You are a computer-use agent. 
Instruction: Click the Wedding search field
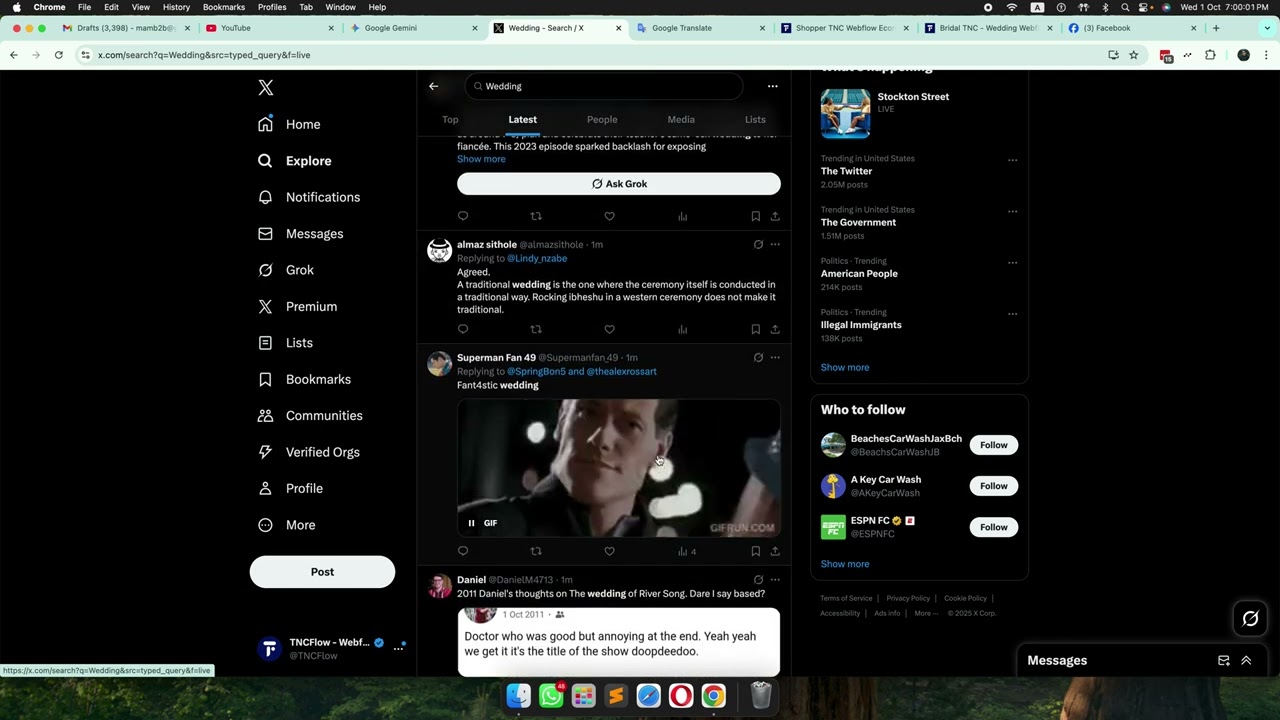[x=604, y=86]
